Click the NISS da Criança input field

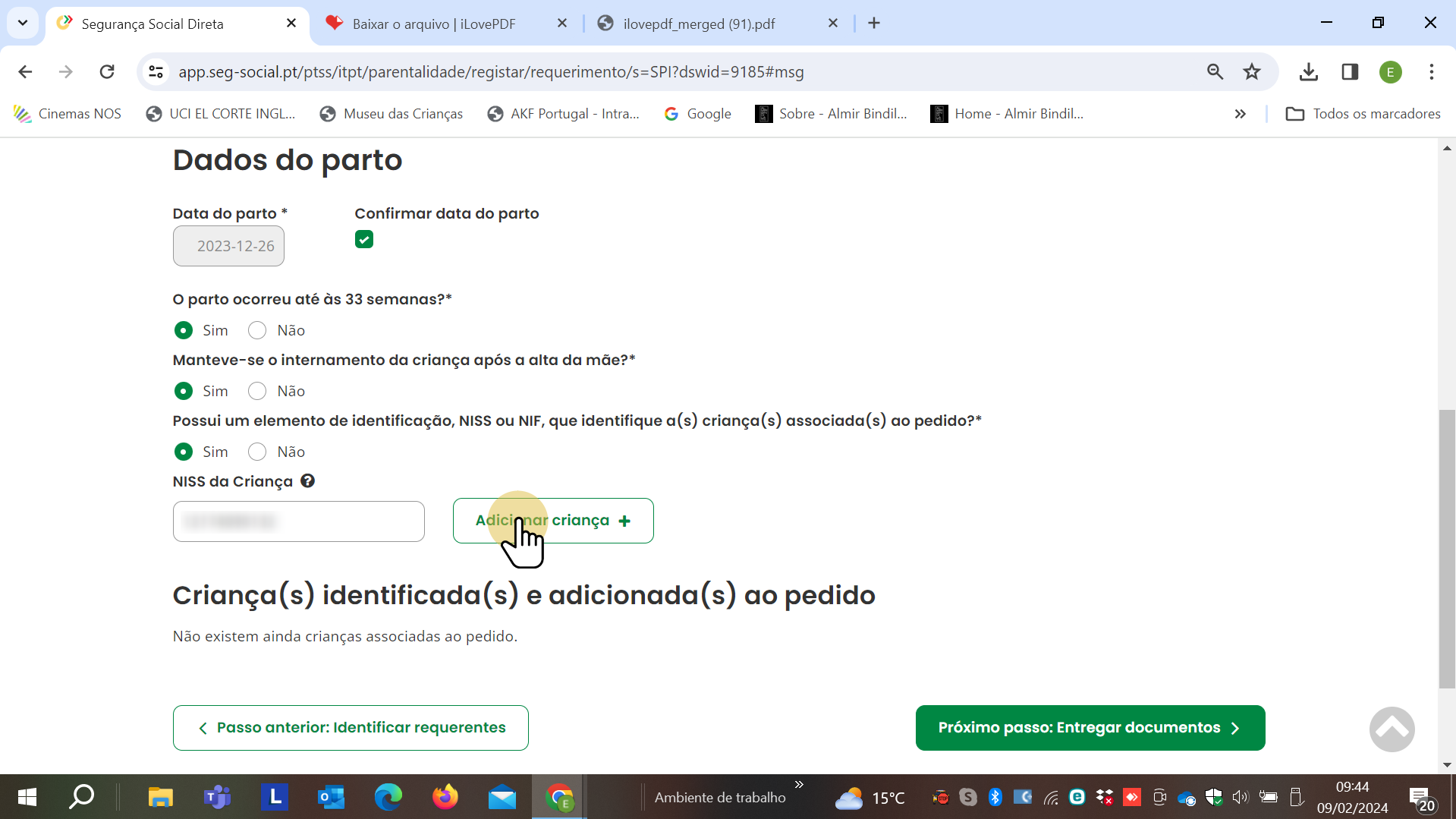point(298,521)
